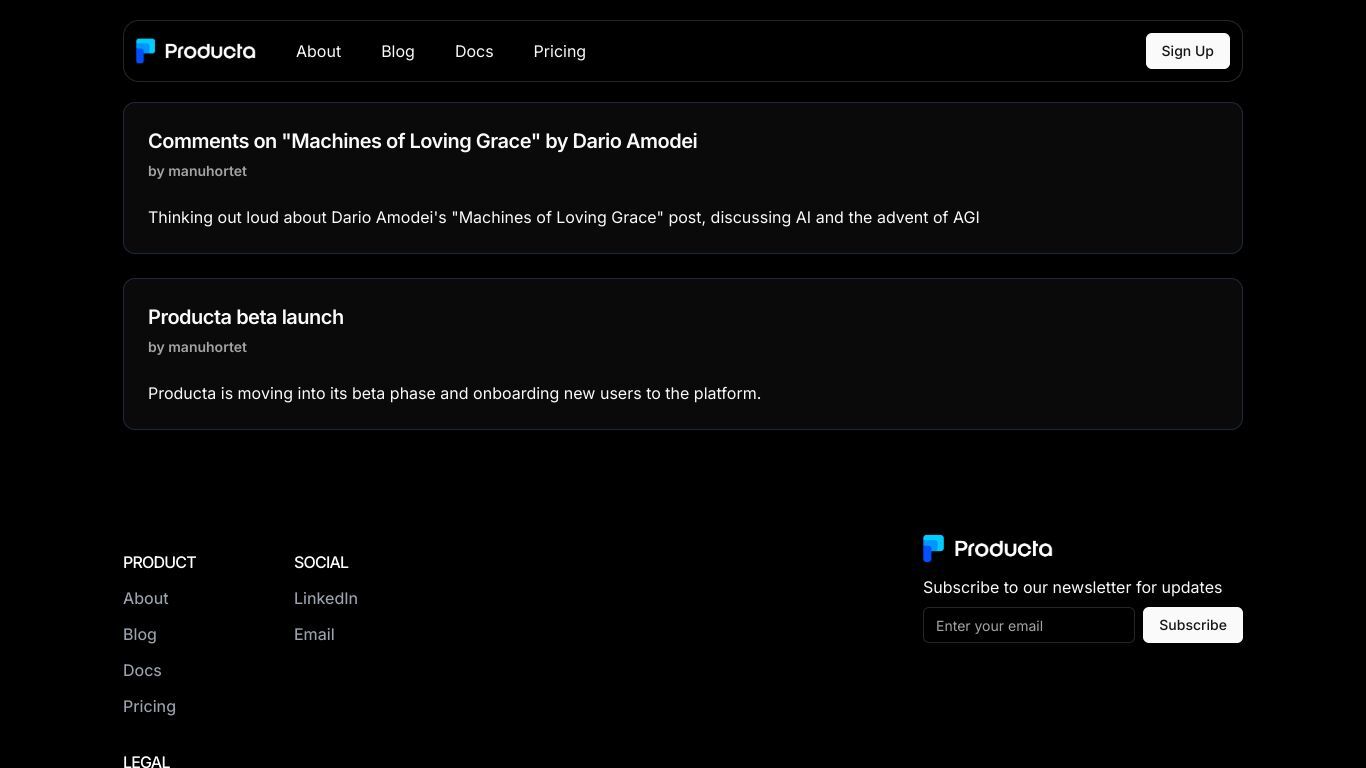1366x768 pixels.
Task: Open About link in footer Product column
Action: point(146,598)
